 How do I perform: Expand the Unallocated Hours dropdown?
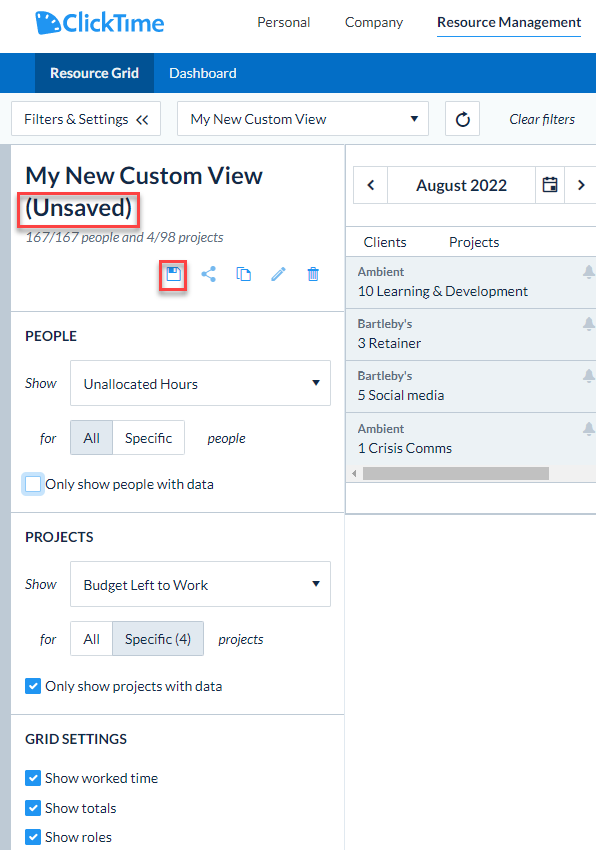pyautogui.click(x=200, y=383)
